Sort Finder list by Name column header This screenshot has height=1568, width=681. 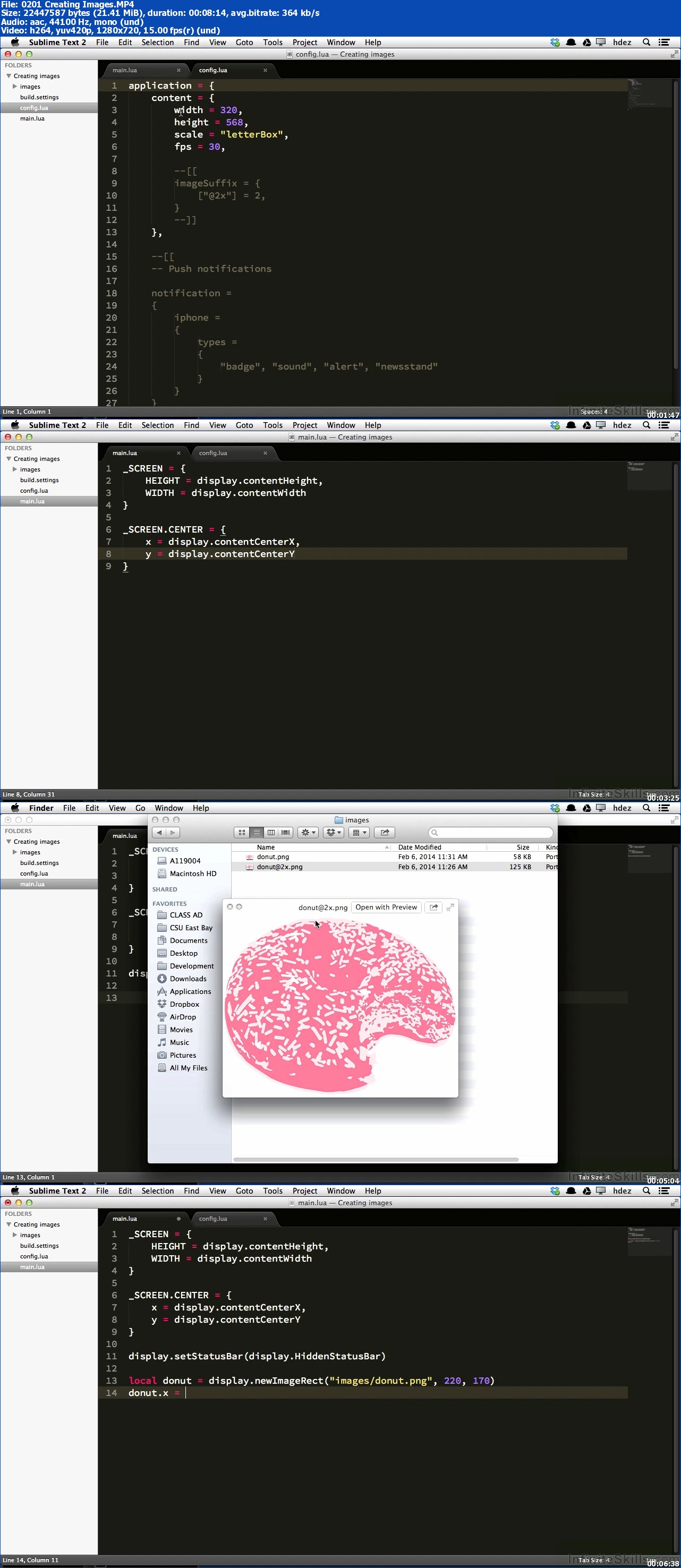pyautogui.click(x=312, y=847)
